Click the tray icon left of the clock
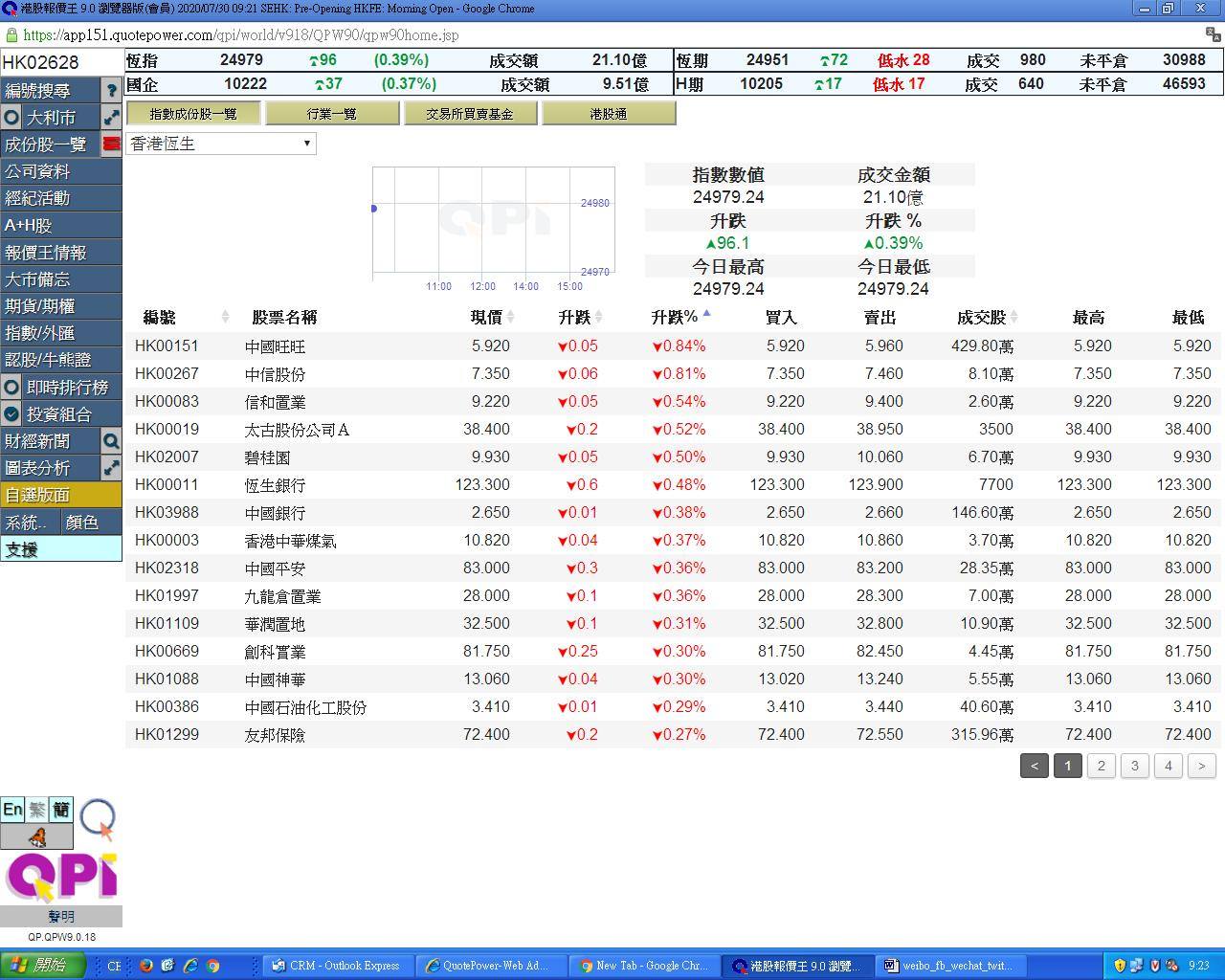This screenshot has width=1225, height=980. 1171,966
